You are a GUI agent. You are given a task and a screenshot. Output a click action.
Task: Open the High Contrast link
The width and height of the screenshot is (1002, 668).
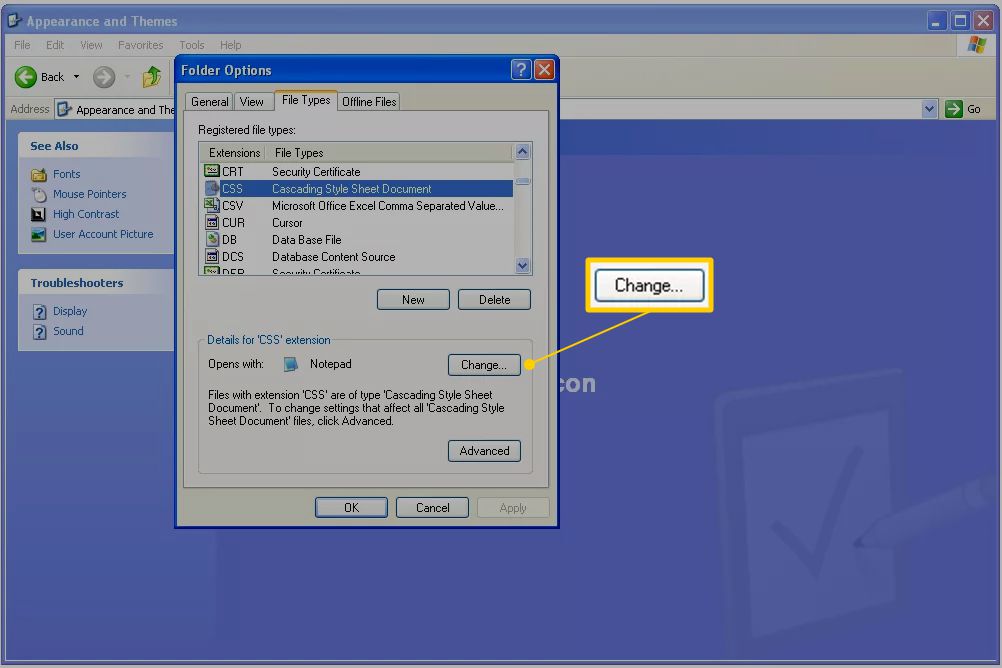point(86,214)
